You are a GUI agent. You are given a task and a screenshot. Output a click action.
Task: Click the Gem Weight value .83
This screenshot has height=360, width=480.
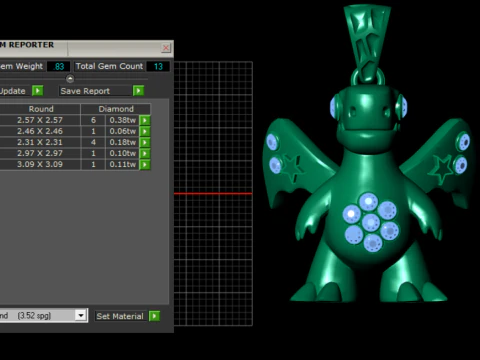59,66
